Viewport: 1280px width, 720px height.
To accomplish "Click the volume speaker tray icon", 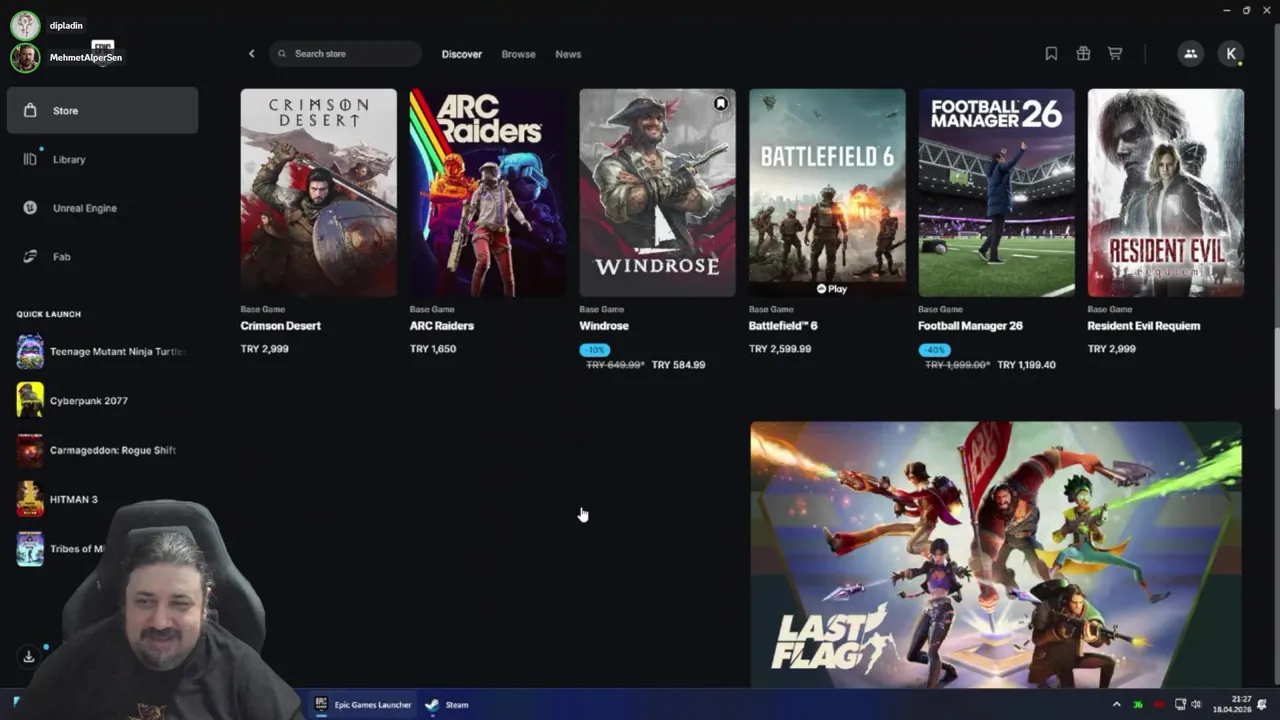I will [x=1196, y=705].
